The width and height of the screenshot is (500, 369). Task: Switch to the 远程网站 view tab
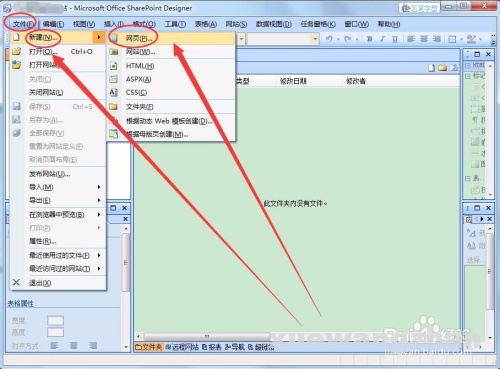coord(182,347)
